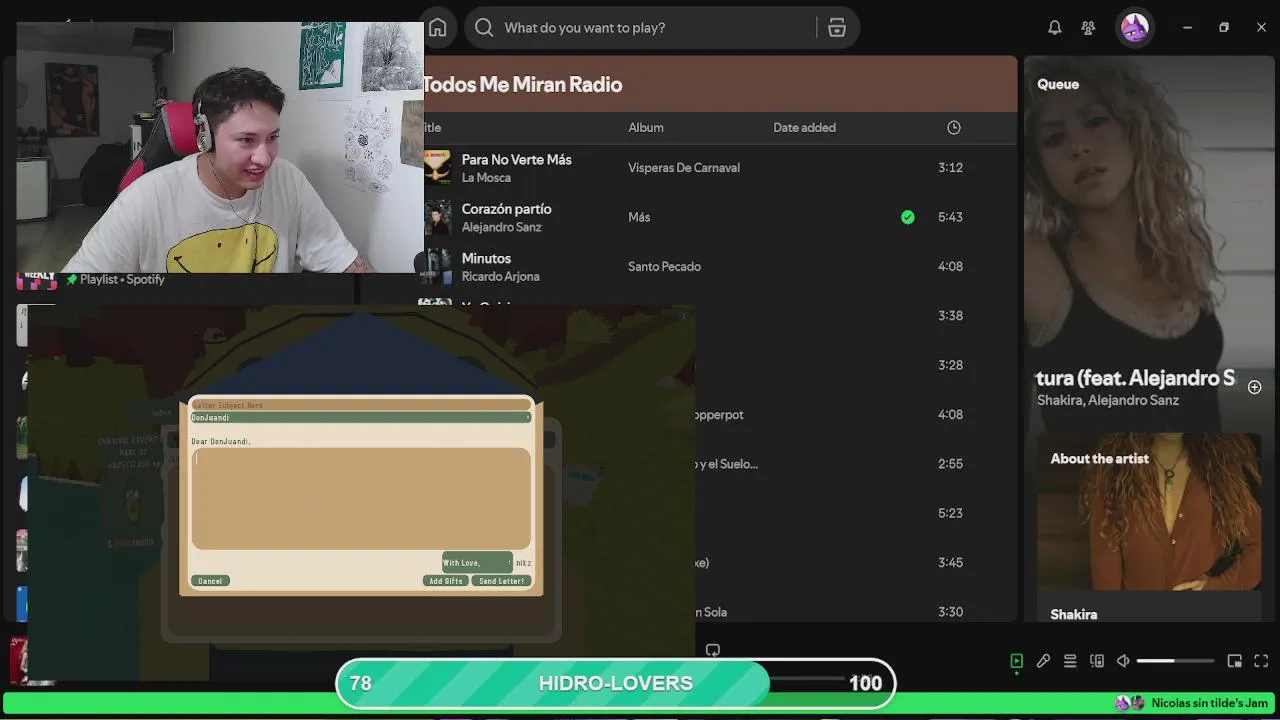Open the Lyrics microphone icon
Viewport: 1280px width, 720px height.
[1043, 661]
